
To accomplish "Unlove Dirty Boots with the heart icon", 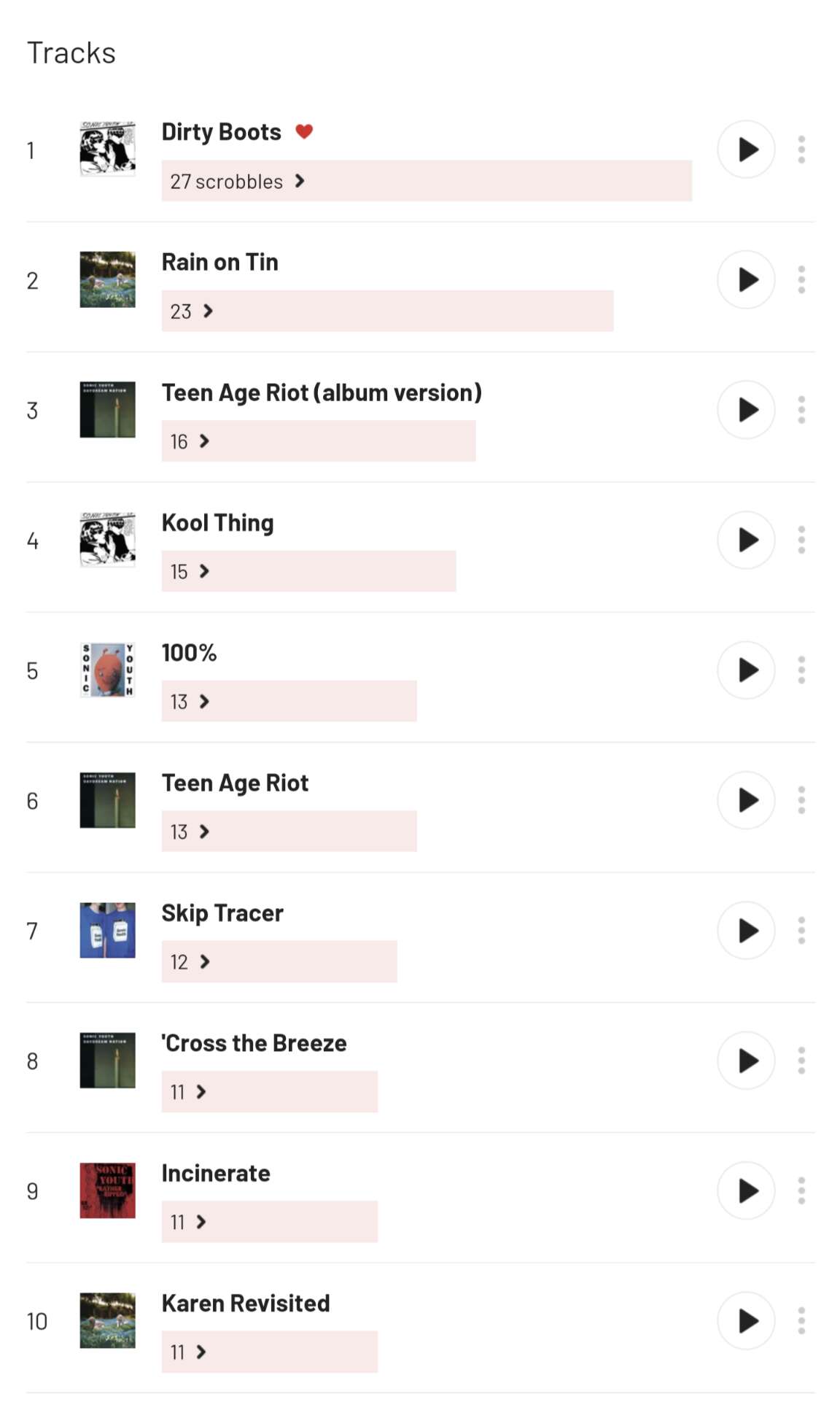I will [304, 131].
